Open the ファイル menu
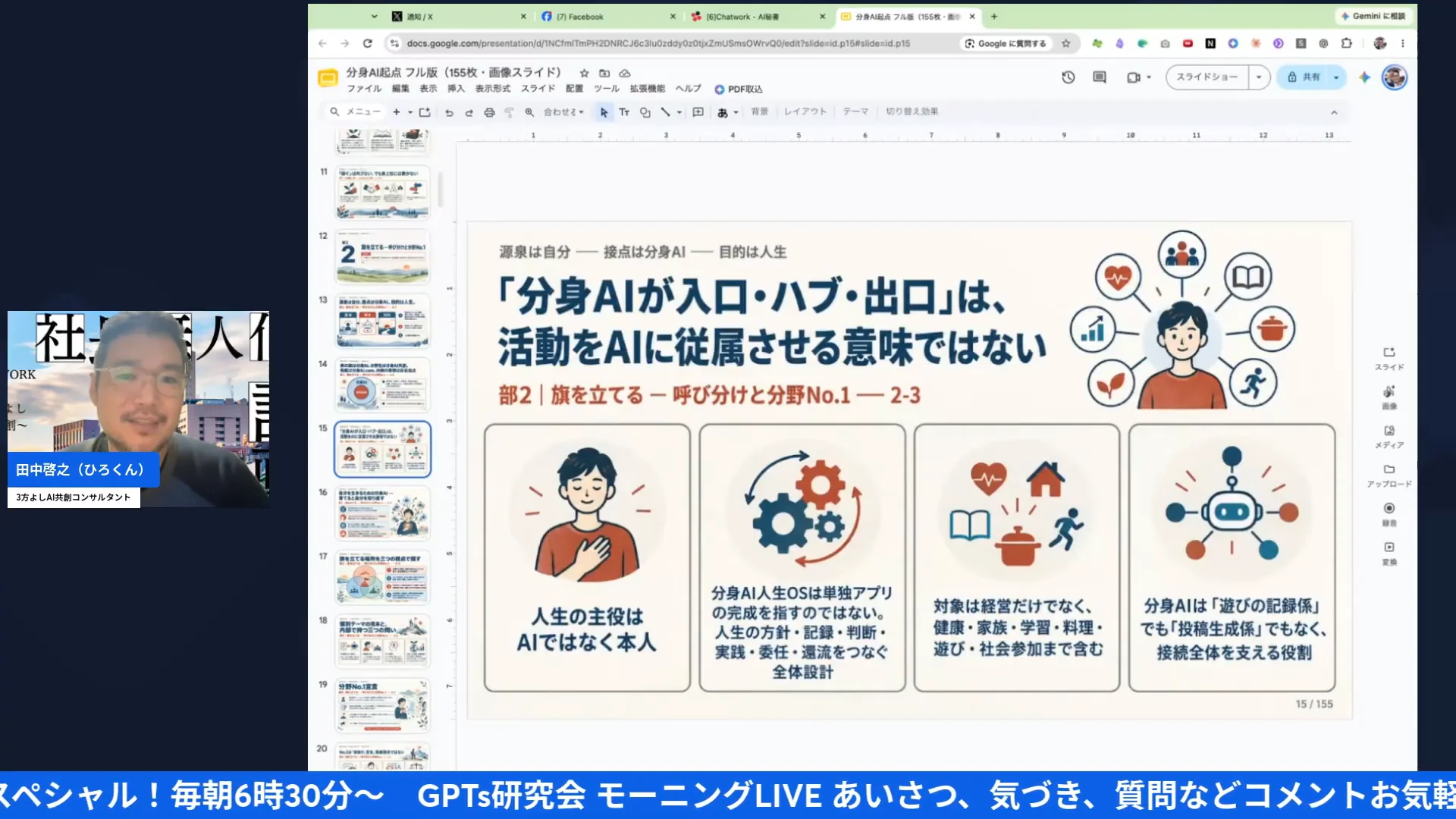 coord(364,89)
